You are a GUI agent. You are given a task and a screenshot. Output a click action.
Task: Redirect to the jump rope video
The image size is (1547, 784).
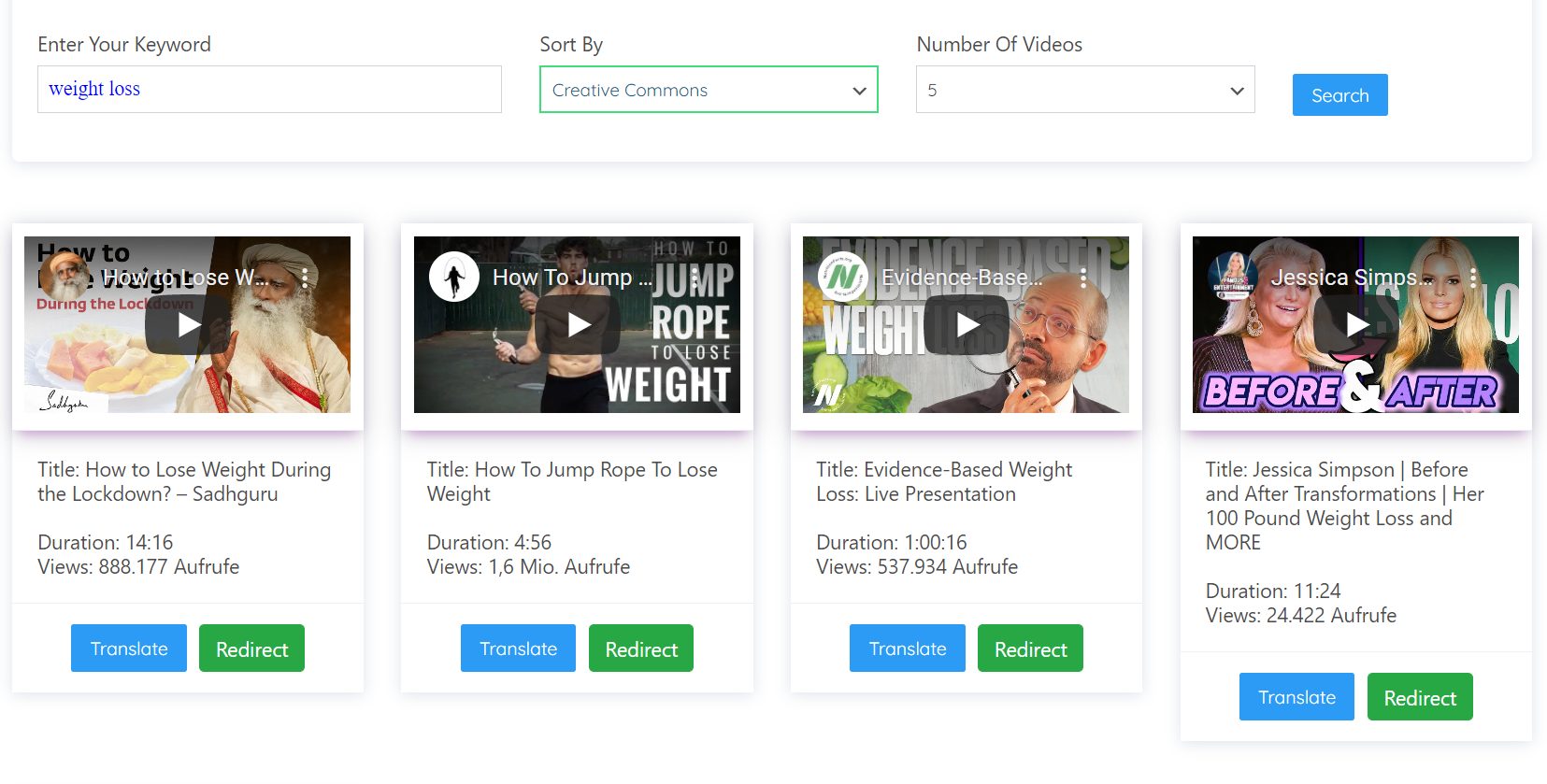point(641,649)
